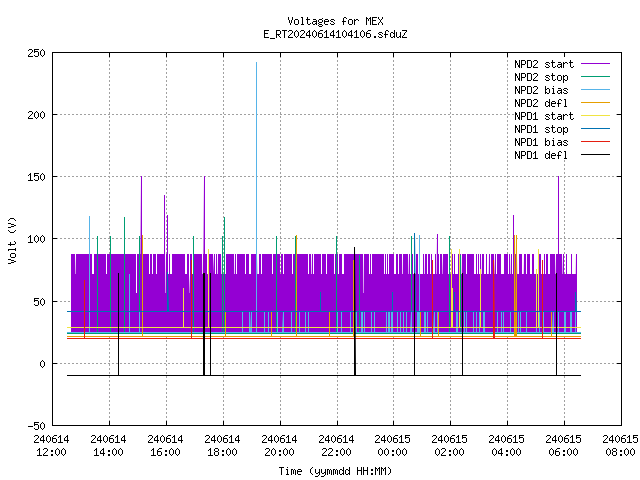Click the black NPD1 defl legend line
Image resolution: width=640 pixels, height=480 pixels.
(x=595, y=155)
